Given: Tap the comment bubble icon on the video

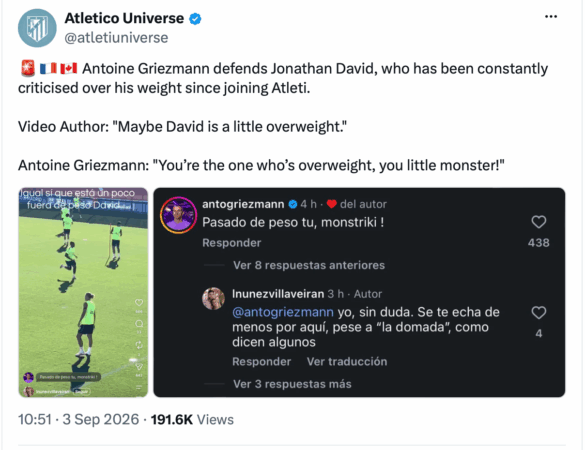Looking at the screenshot, I should pyautogui.click(x=139, y=323).
